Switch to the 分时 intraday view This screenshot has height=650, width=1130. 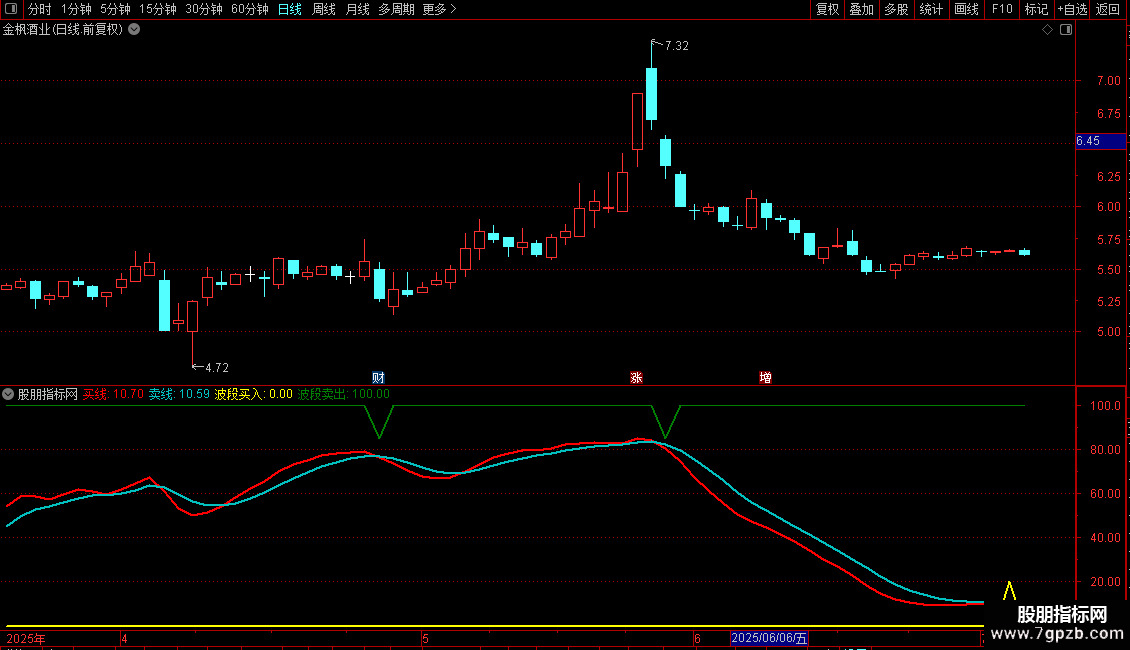[x=40, y=9]
